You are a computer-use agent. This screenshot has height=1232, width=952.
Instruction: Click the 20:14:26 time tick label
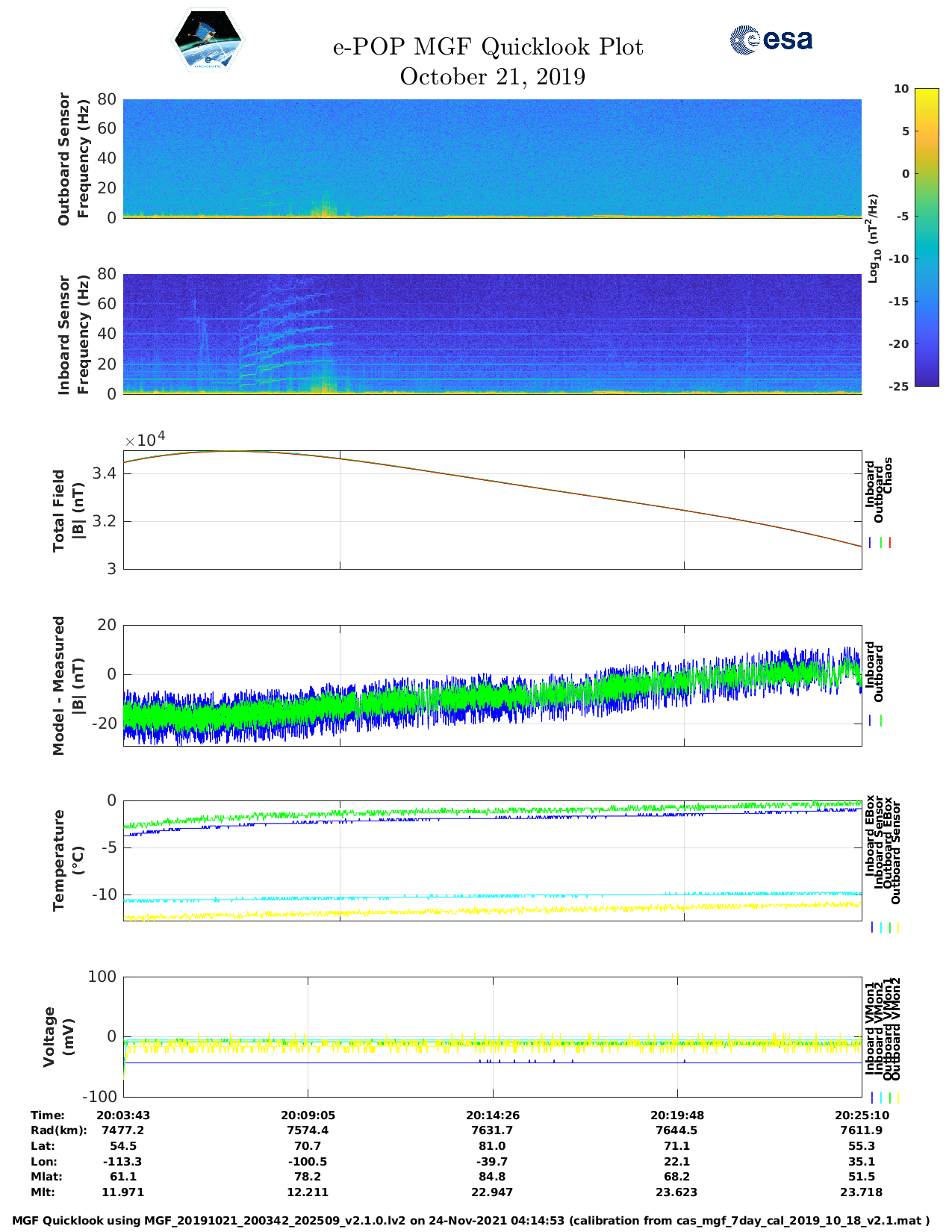[x=492, y=1115]
